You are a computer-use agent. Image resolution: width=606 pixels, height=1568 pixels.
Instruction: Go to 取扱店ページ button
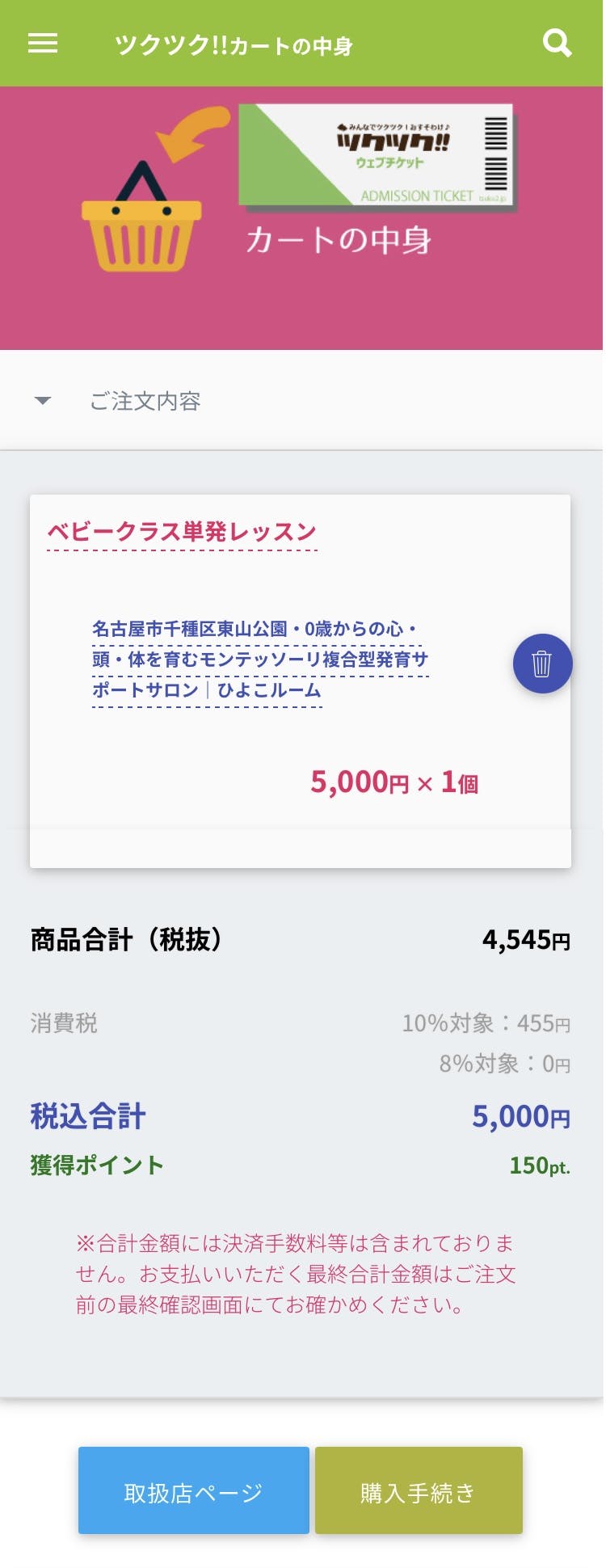click(x=194, y=1490)
